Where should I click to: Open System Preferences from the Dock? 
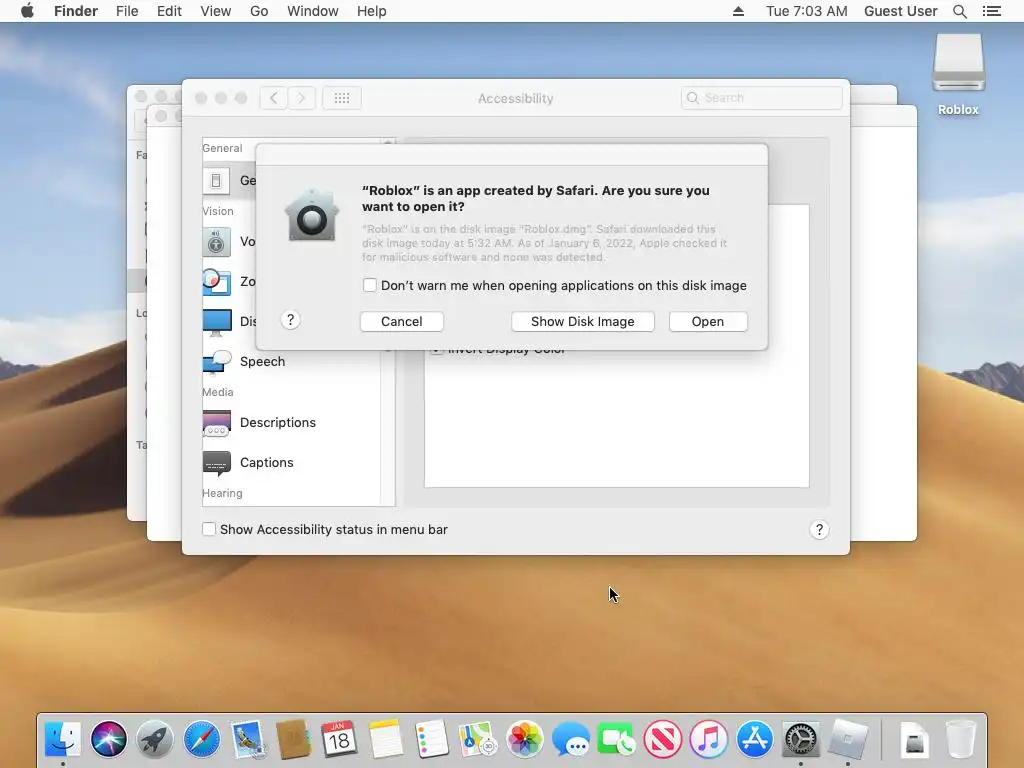tap(801, 740)
